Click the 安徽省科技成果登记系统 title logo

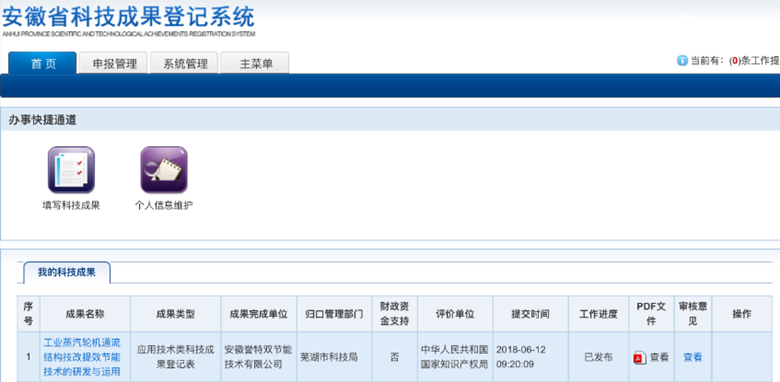pyautogui.click(x=128, y=21)
